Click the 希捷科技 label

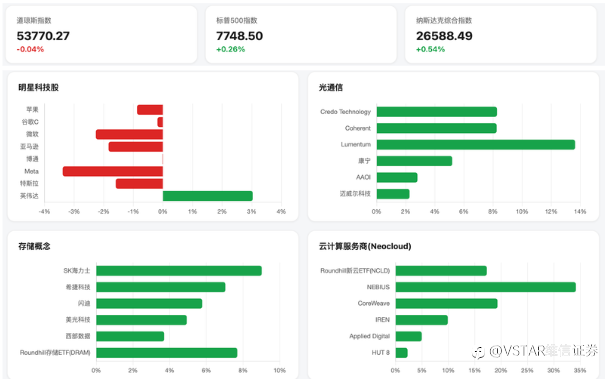point(78,287)
